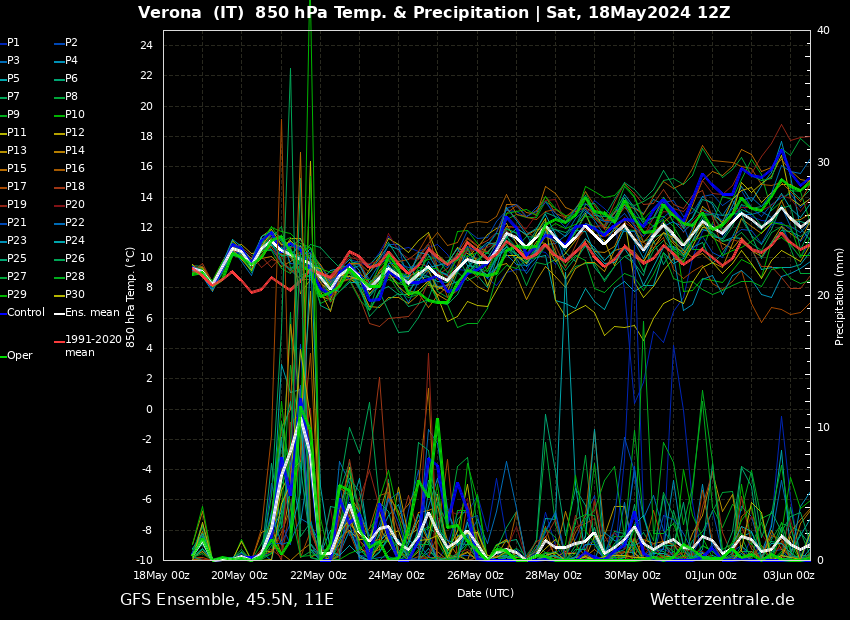Click legend item P24
850x620 pixels.
(69, 240)
